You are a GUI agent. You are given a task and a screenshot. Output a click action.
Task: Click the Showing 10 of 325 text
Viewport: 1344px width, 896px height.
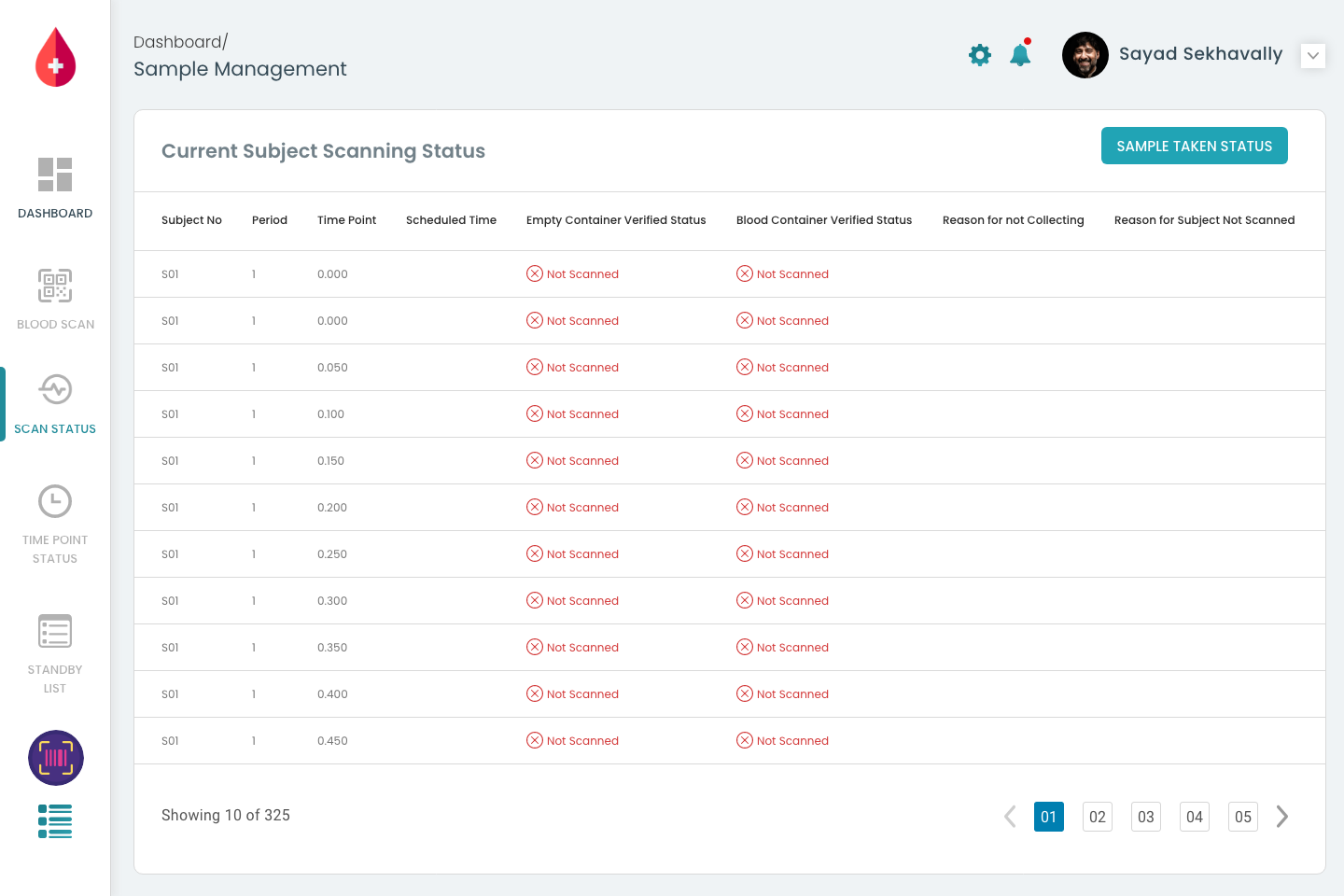[226, 815]
